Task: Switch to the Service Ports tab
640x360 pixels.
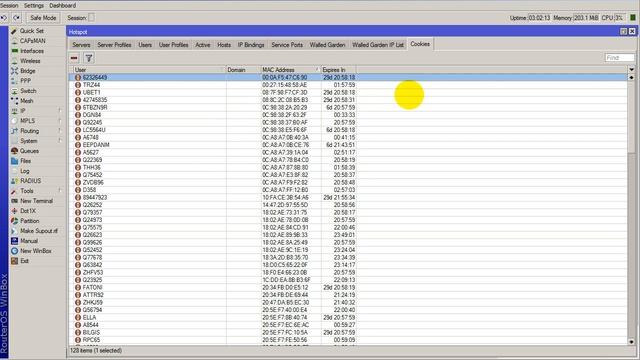Action: (x=287, y=45)
